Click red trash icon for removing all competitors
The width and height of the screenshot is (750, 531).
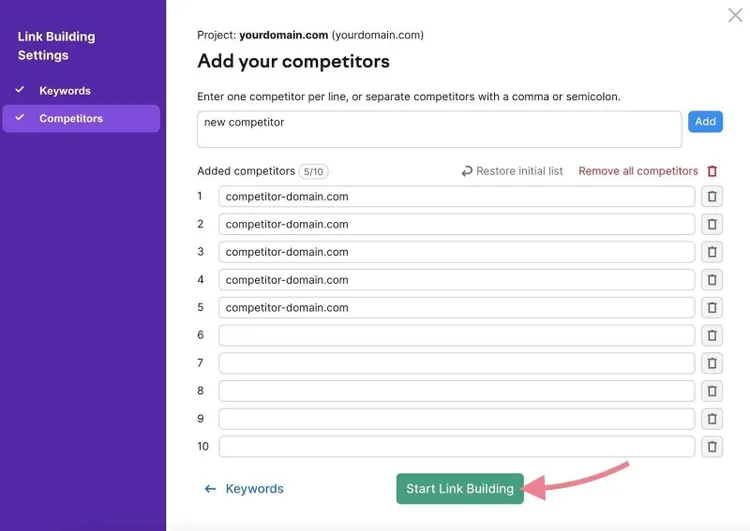[712, 171]
